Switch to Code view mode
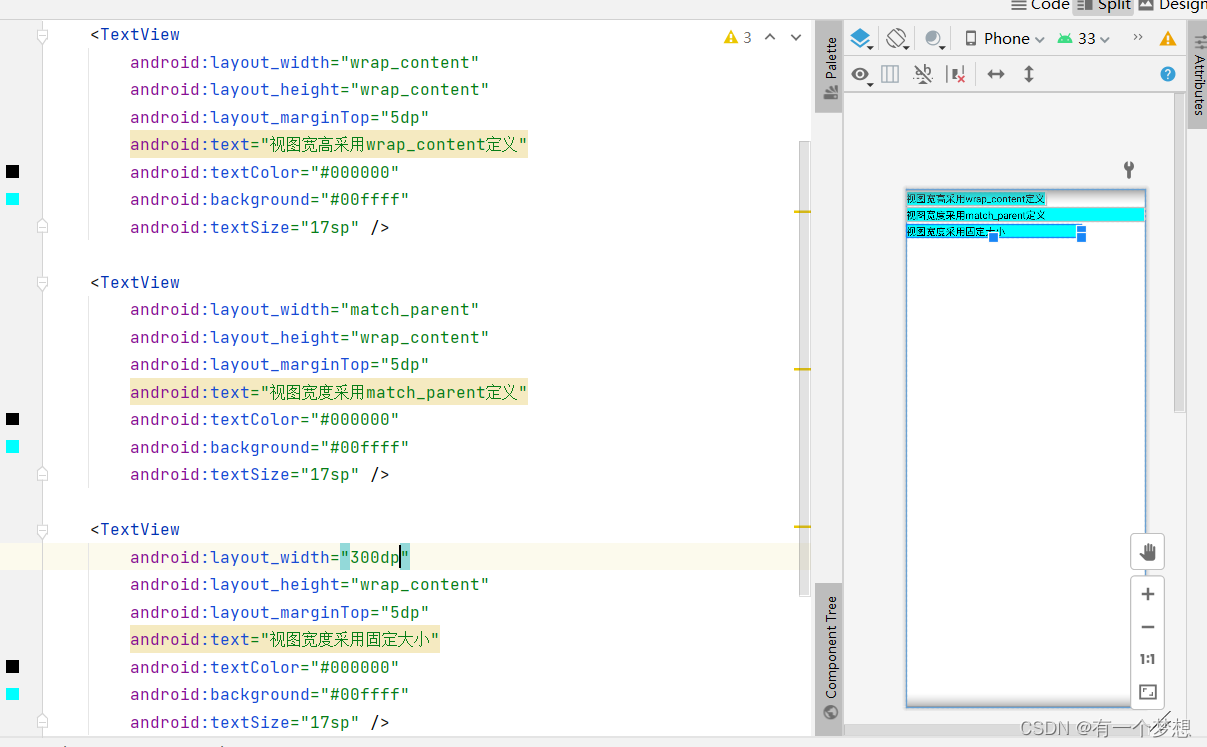 coord(1040,5)
